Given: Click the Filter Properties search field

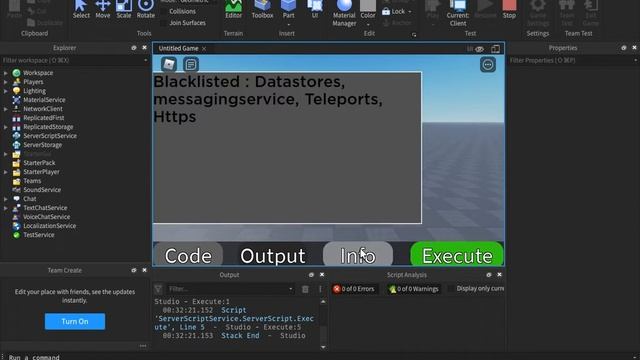Looking at the screenshot, I should tap(573, 60).
